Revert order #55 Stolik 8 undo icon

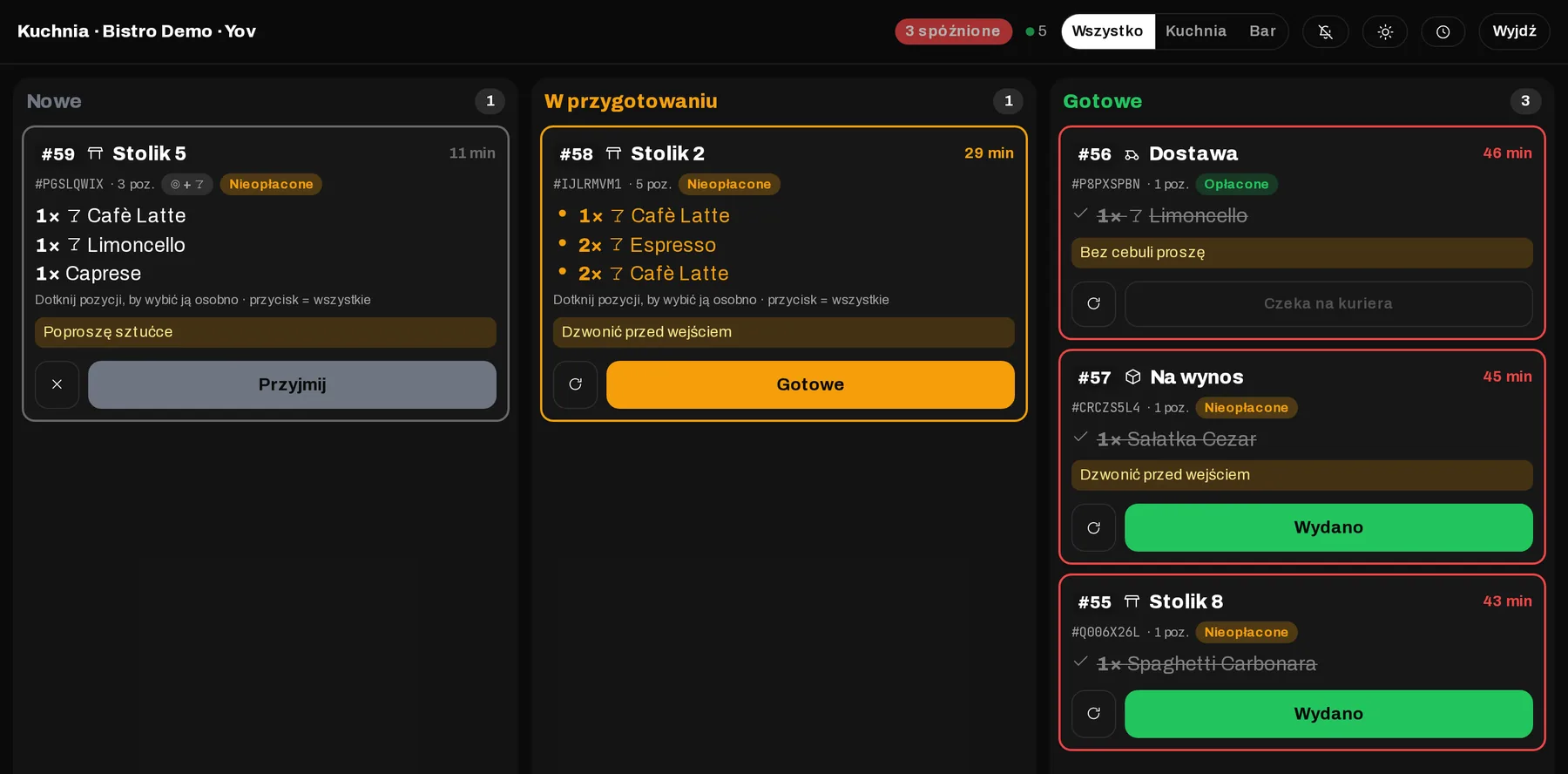[1093, 714]
